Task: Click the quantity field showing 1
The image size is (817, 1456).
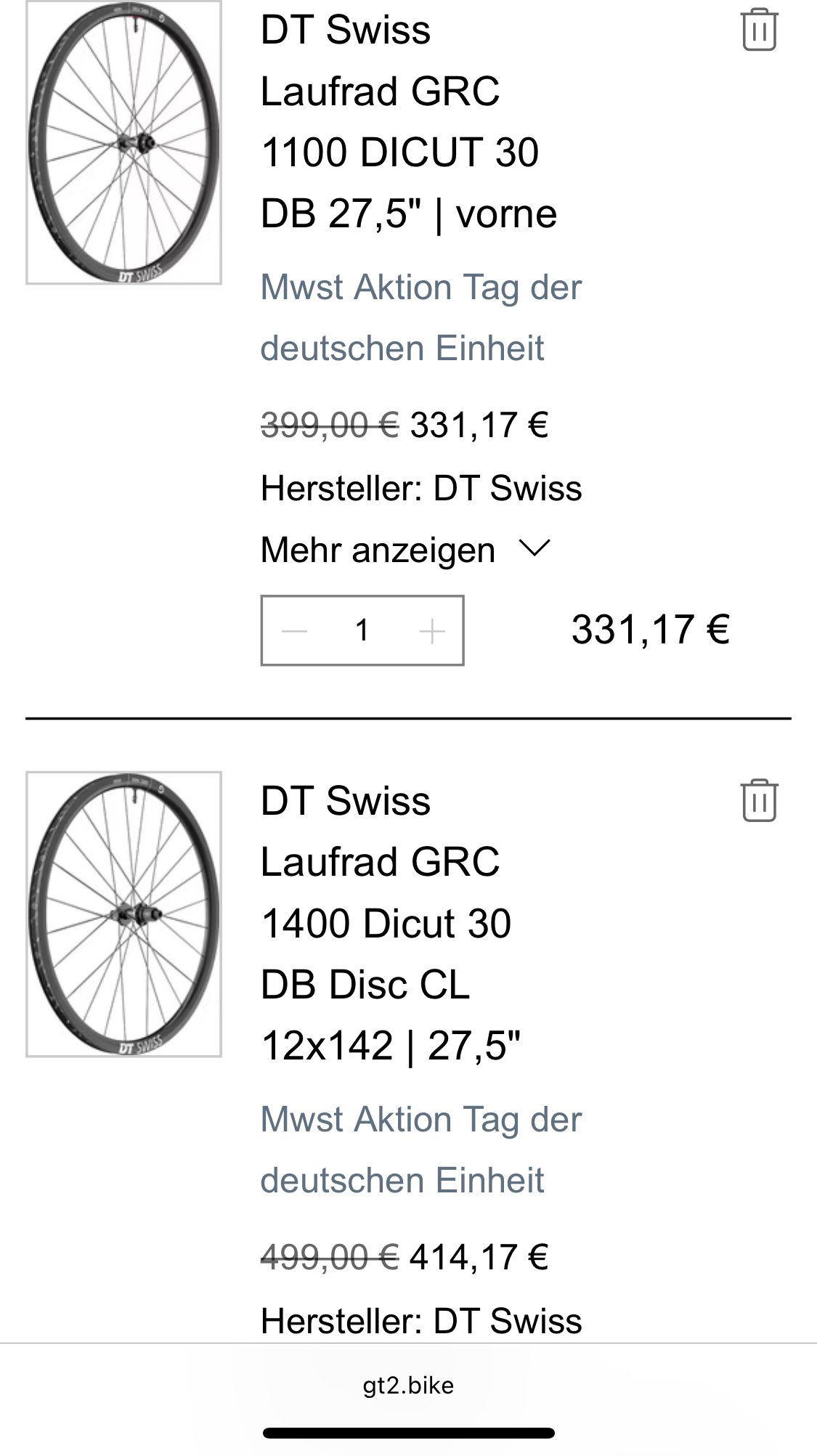Action: [362, 631]
